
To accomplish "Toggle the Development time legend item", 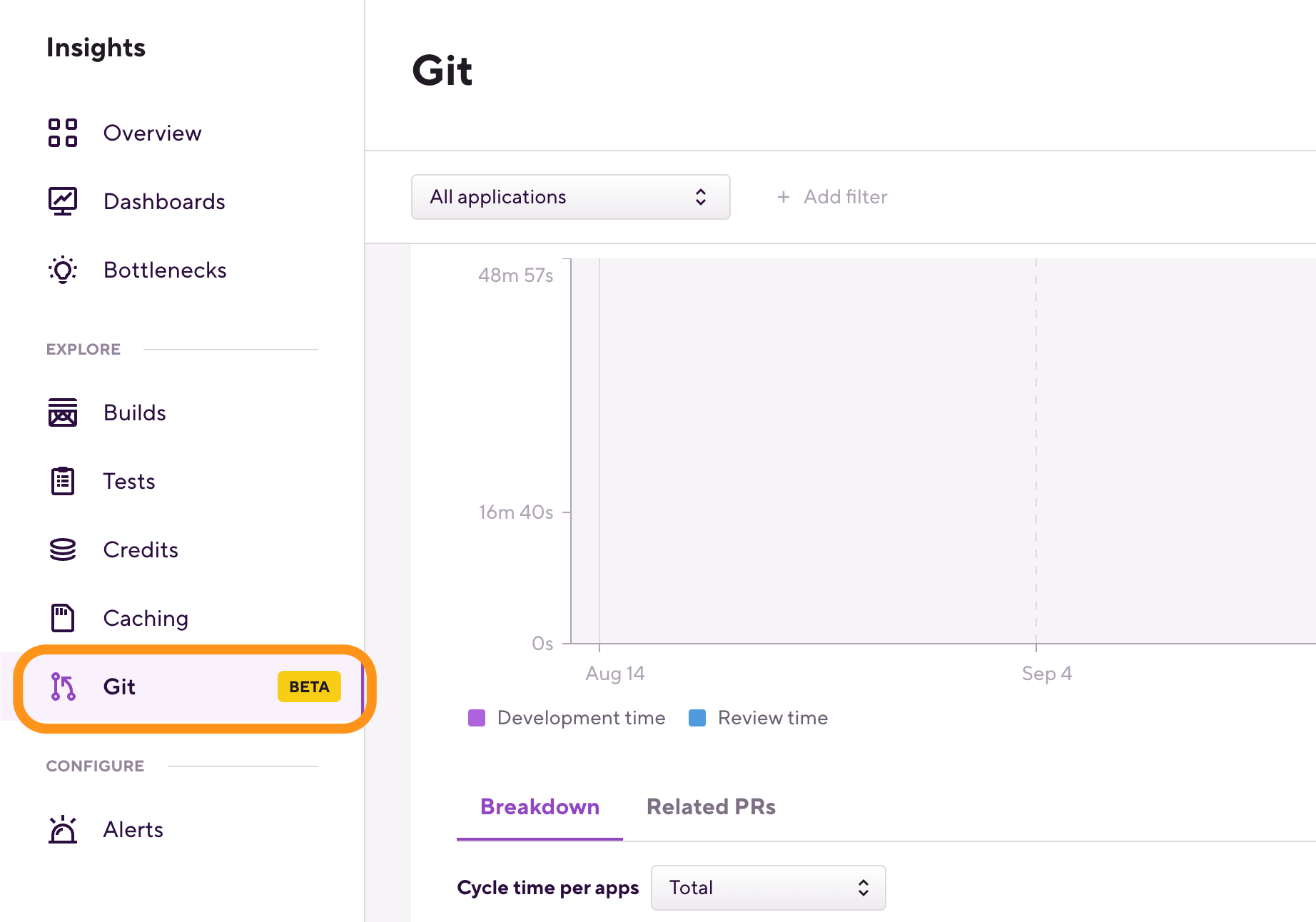I will [580, 718].
